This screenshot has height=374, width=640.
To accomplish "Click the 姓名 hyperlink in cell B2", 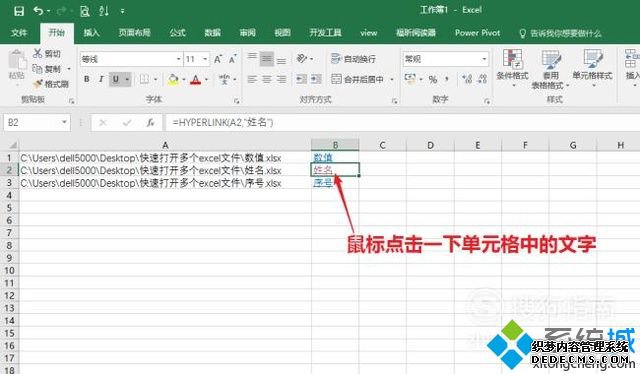I will [322, 169].
